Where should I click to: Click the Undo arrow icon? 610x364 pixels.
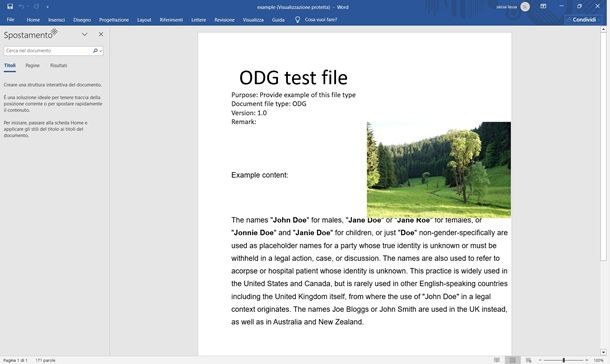21,7
